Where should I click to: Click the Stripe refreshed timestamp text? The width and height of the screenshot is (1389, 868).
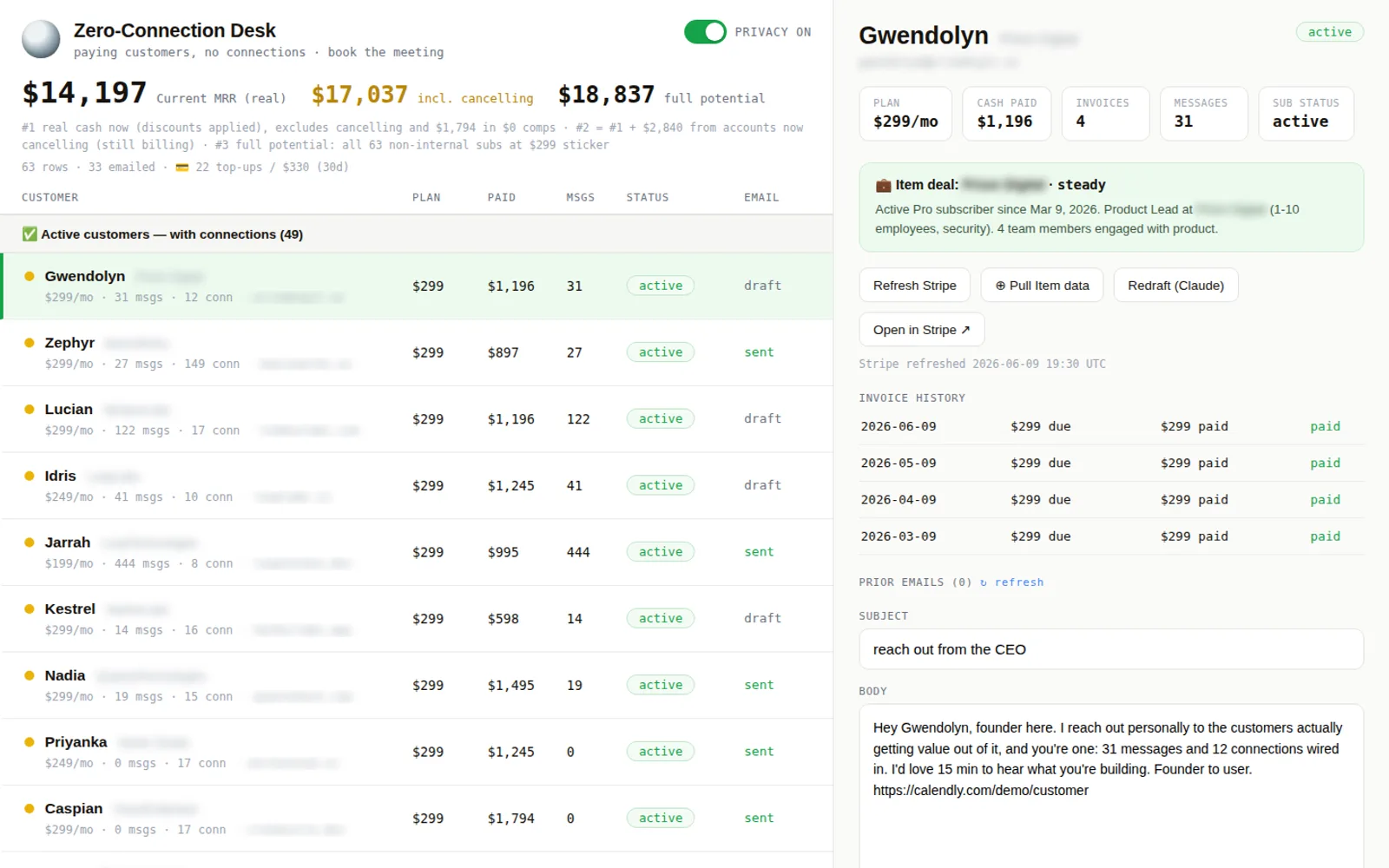[982, 364]
